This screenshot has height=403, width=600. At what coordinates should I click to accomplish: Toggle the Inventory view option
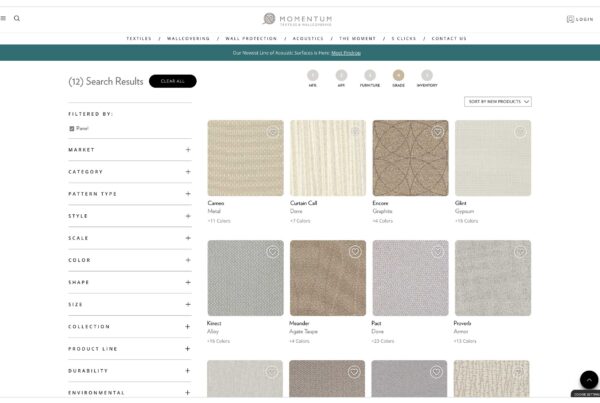pos(427,75)
